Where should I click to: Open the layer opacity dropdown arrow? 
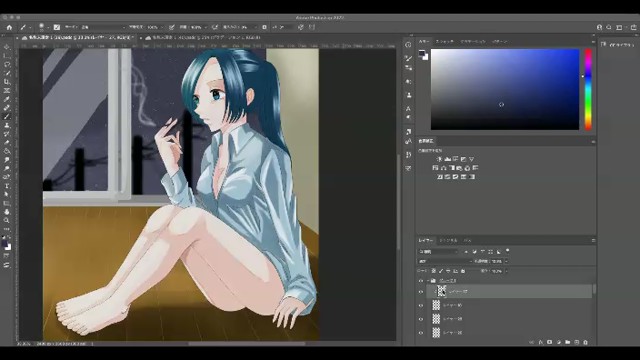point(507,261)
